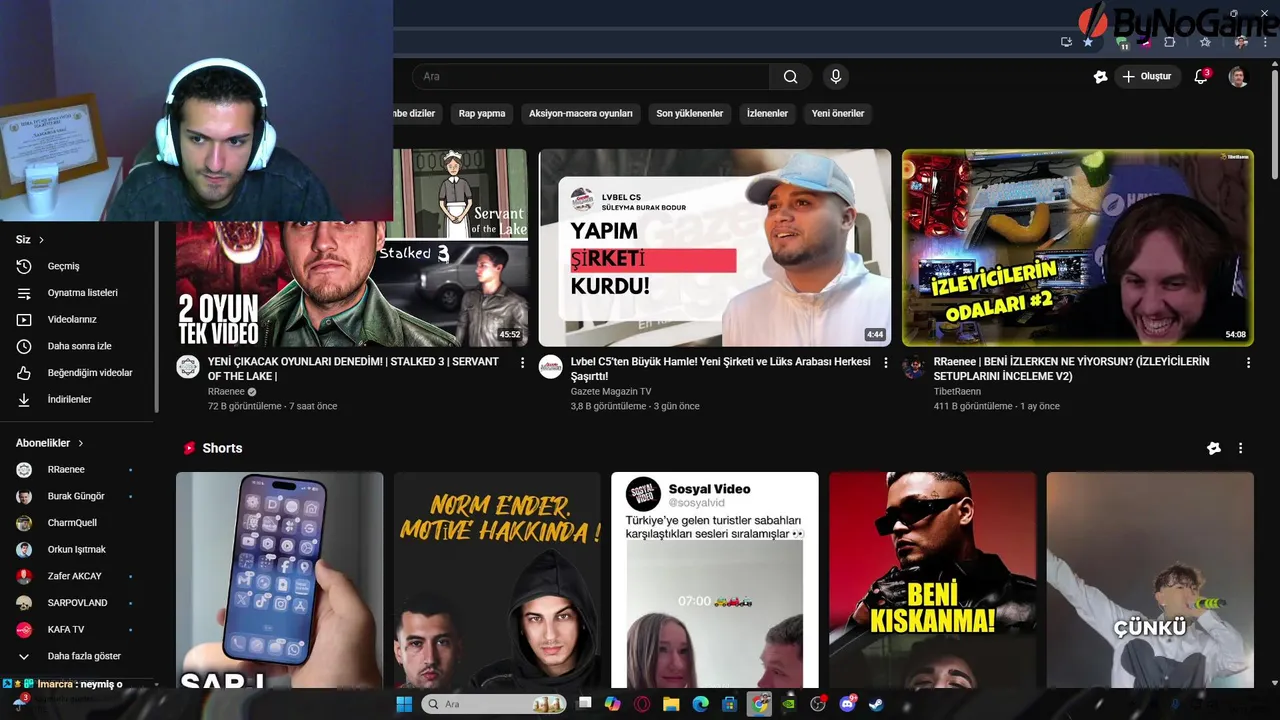Open the SARPOVLAND subscription
The image size is (1280, 720).
[x=78, y=603]
